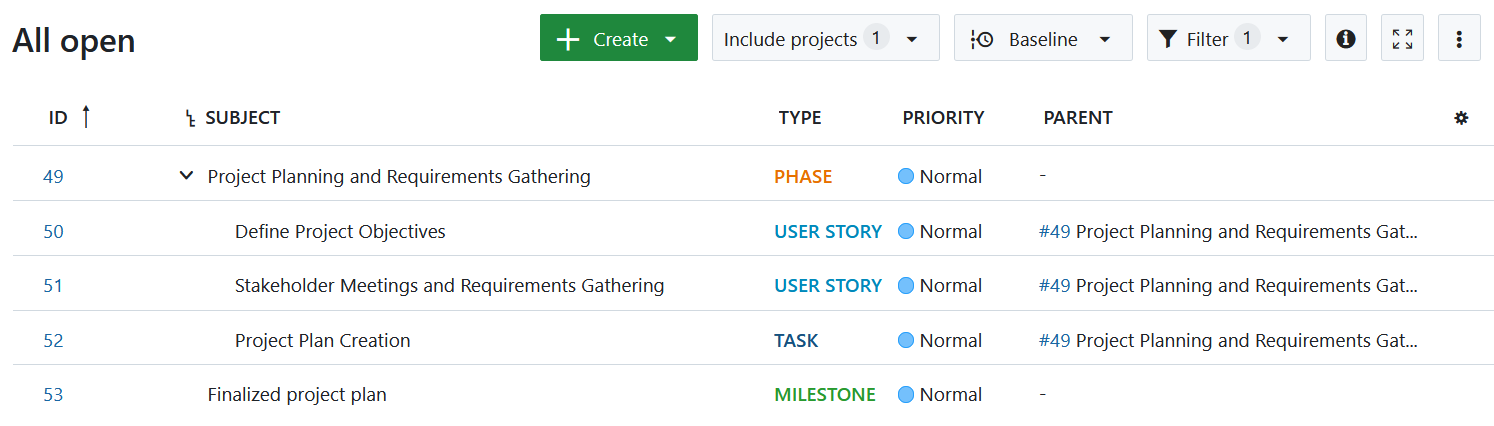Open table column settings gear icon

click(x=1461, y=118)
